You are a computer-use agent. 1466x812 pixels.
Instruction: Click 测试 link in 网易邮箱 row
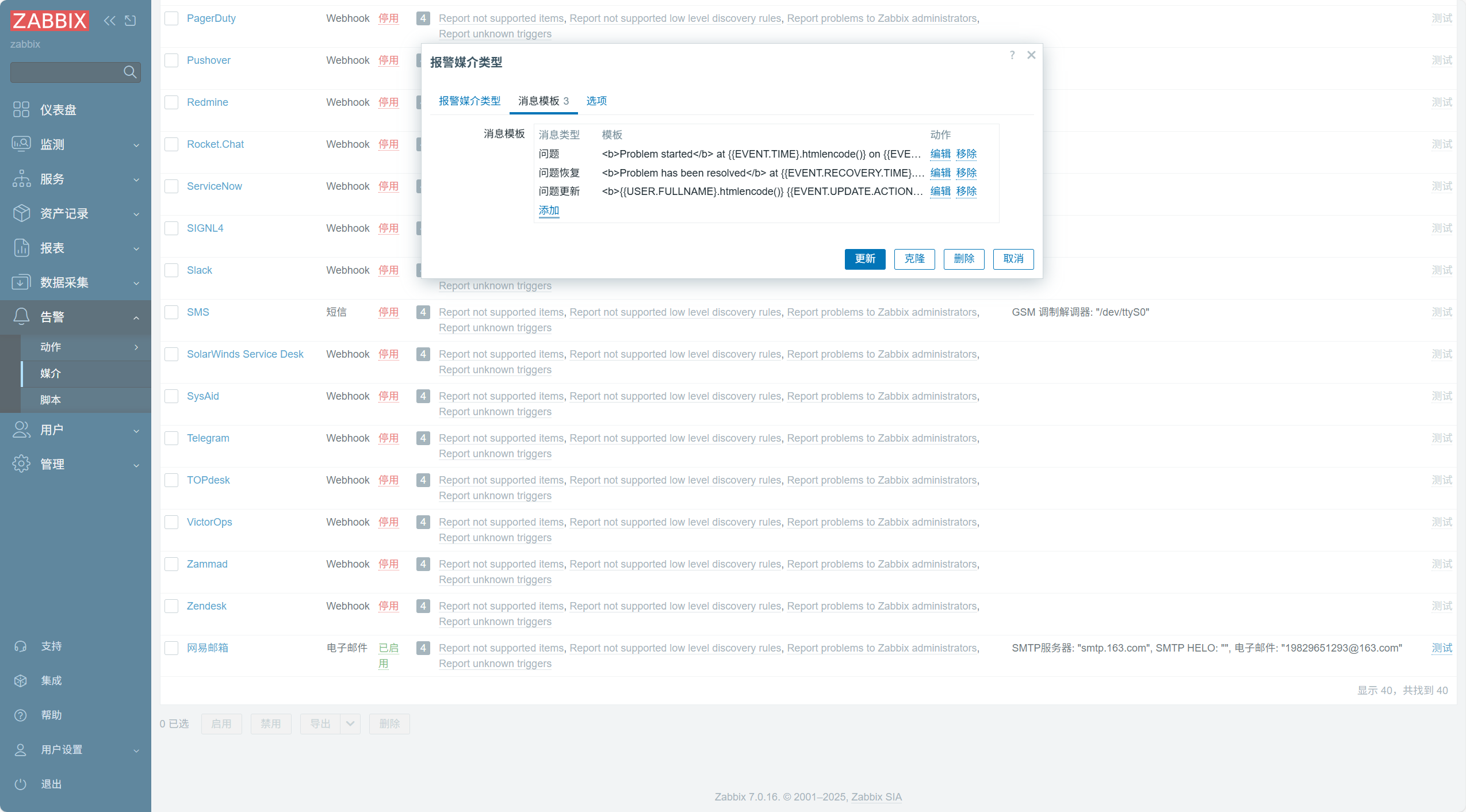click(x=1442, y=648)
